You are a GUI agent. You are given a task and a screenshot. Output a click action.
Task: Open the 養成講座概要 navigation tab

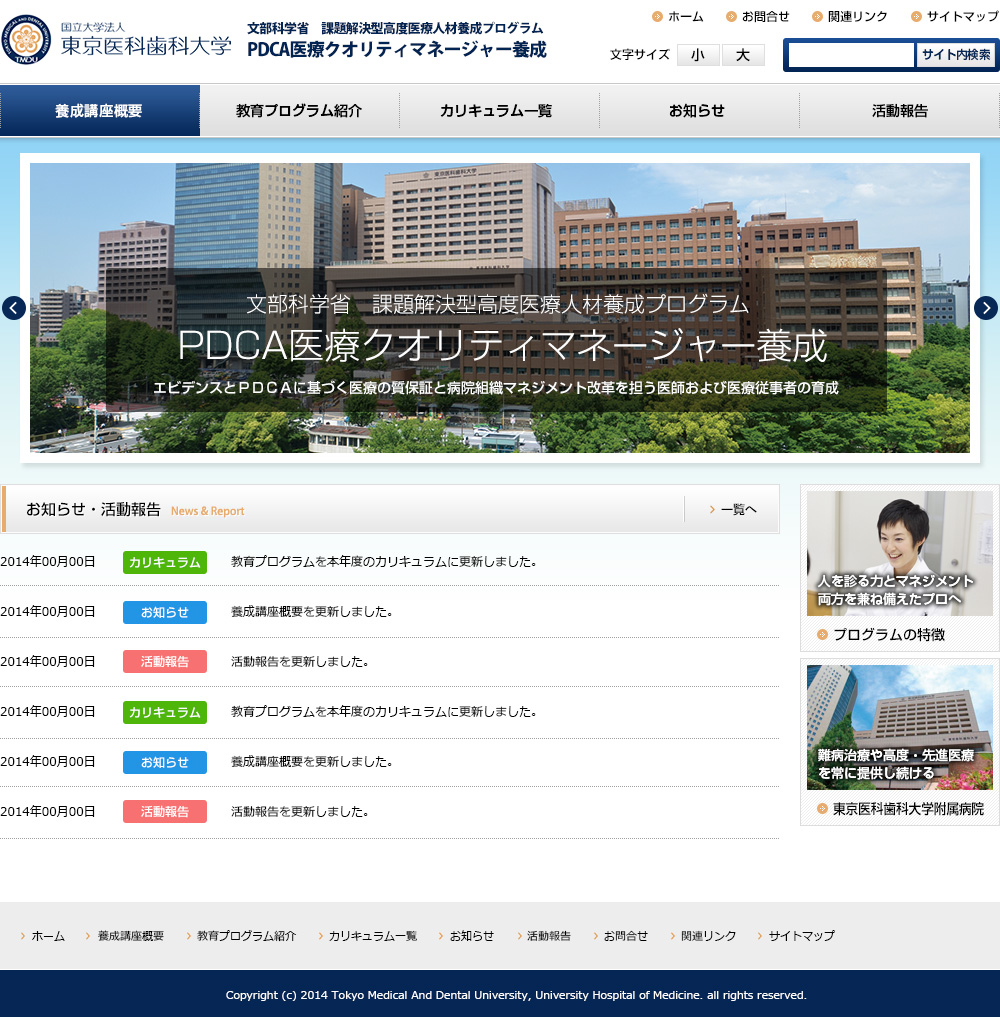point(100,111)
